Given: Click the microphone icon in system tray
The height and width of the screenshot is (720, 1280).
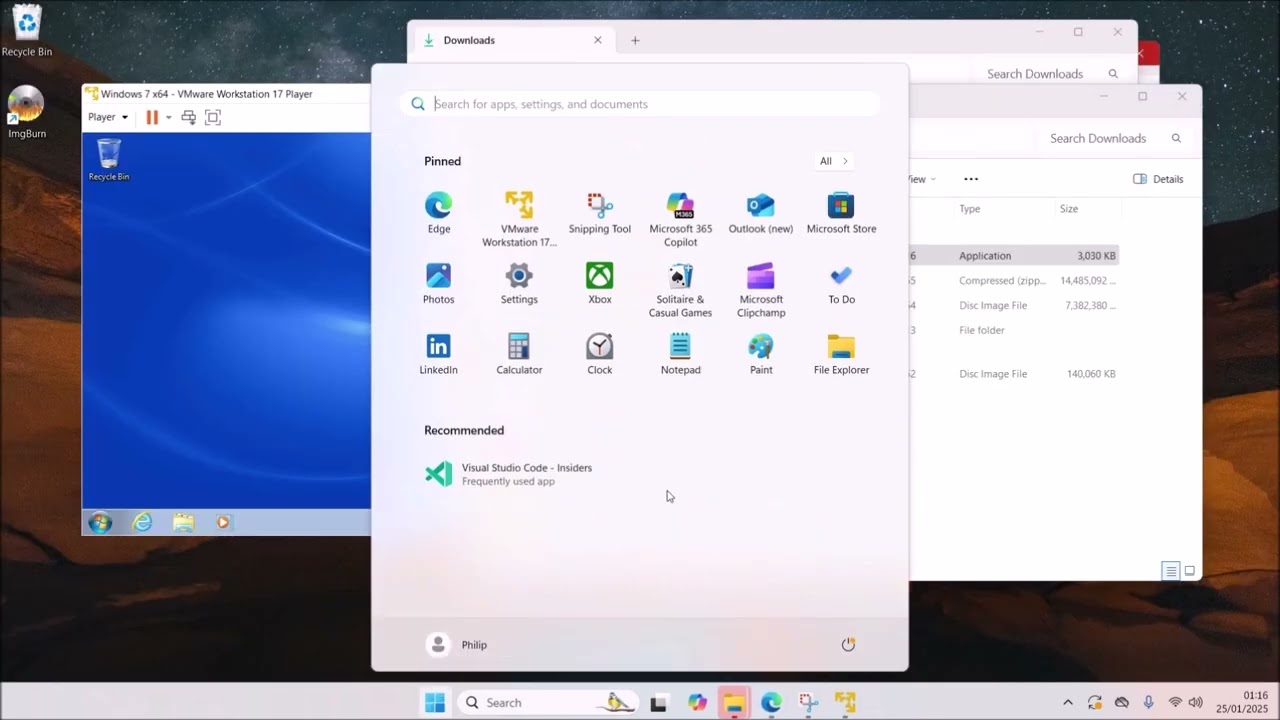Looking at the screenshot, I should [x=1148, y=703].
